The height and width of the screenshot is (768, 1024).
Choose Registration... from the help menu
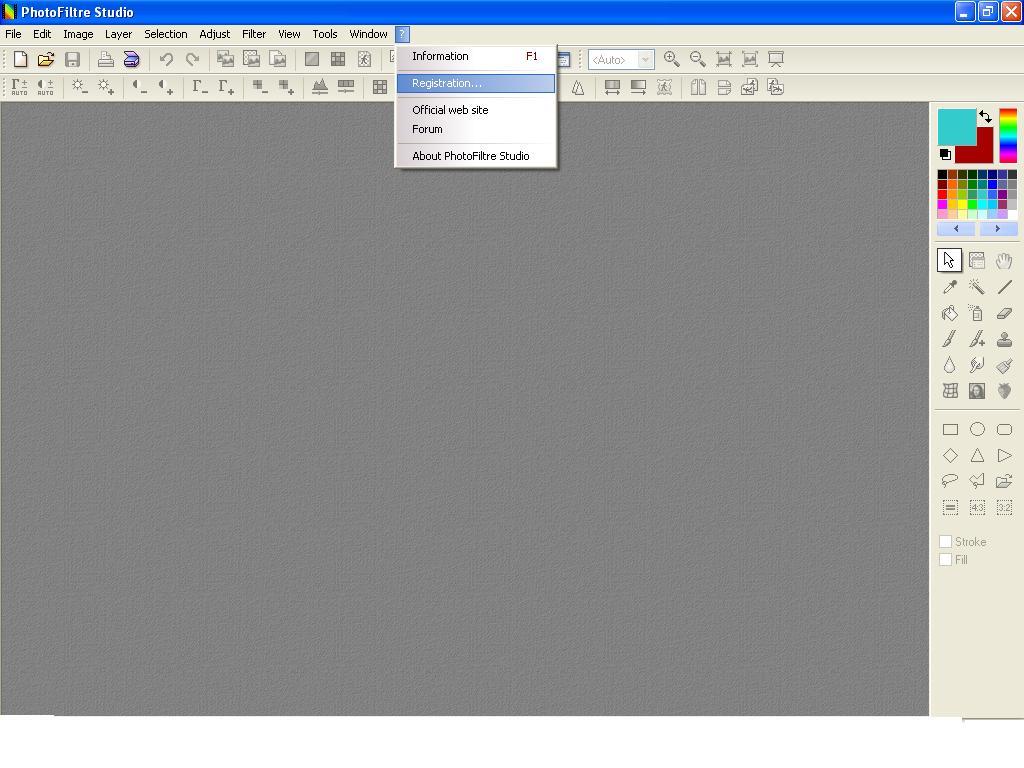click(x=476, y=83)
